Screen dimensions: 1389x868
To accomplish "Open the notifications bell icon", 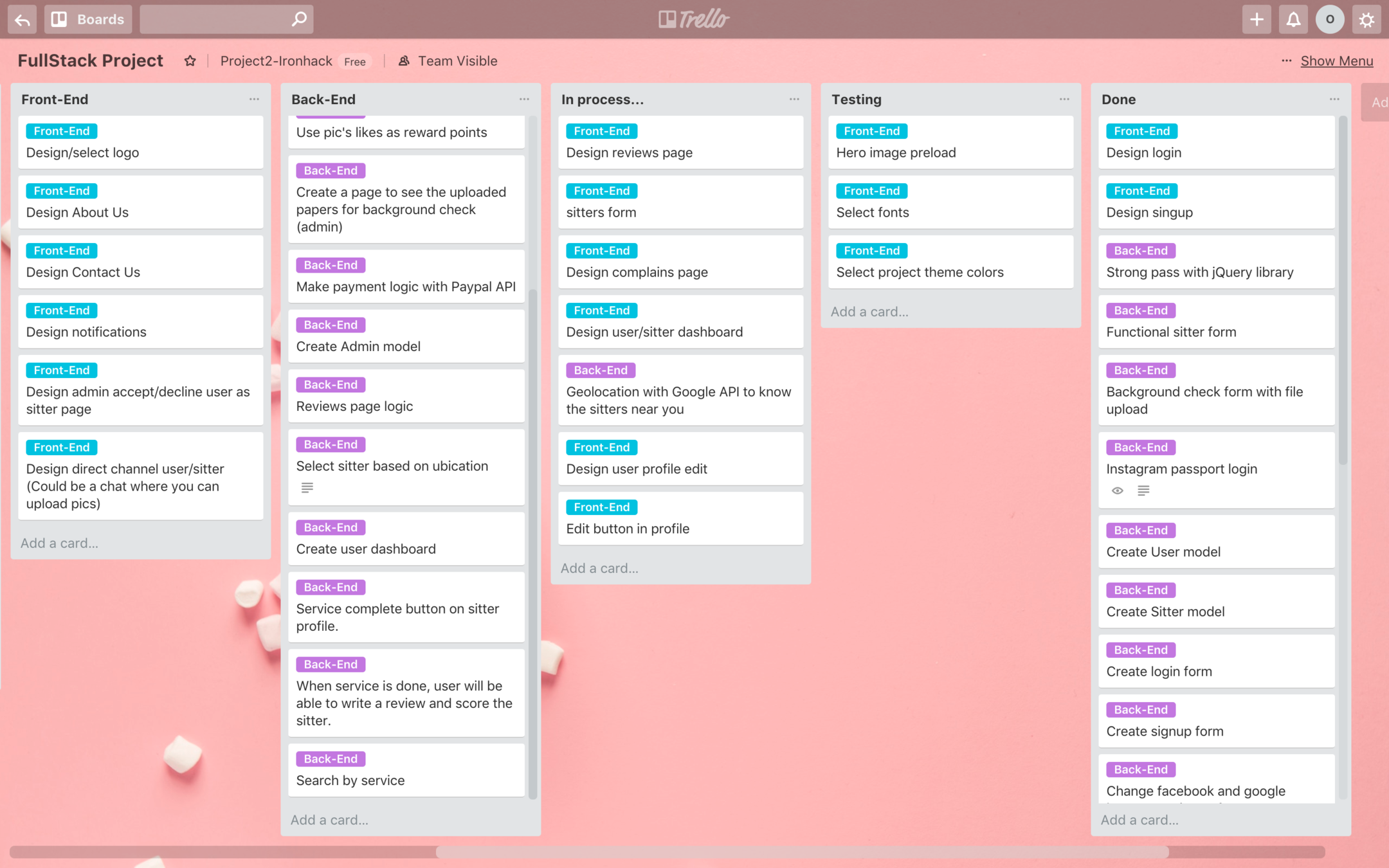I will pos(1293,19).
